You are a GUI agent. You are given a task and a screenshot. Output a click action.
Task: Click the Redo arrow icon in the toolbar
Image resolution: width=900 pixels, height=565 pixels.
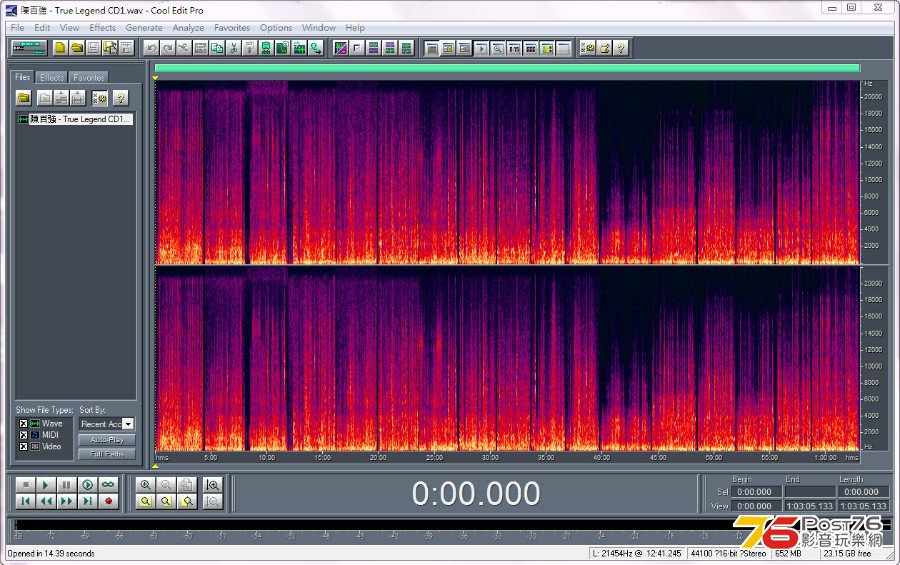[167, 48]
